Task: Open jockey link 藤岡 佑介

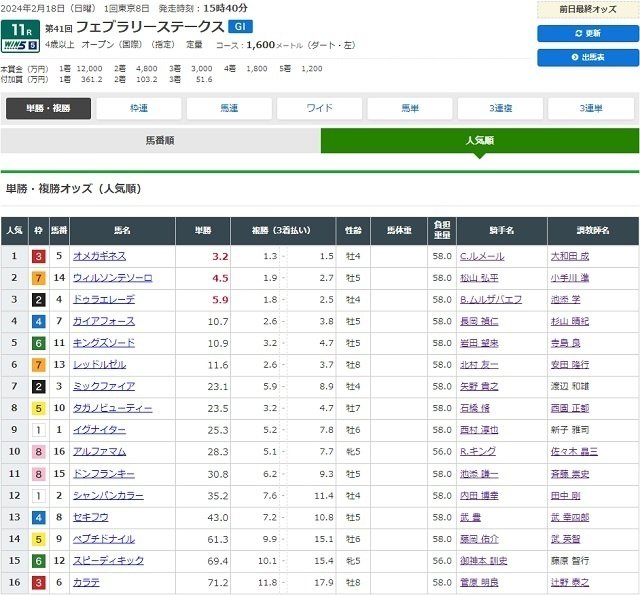Action: 479,539
